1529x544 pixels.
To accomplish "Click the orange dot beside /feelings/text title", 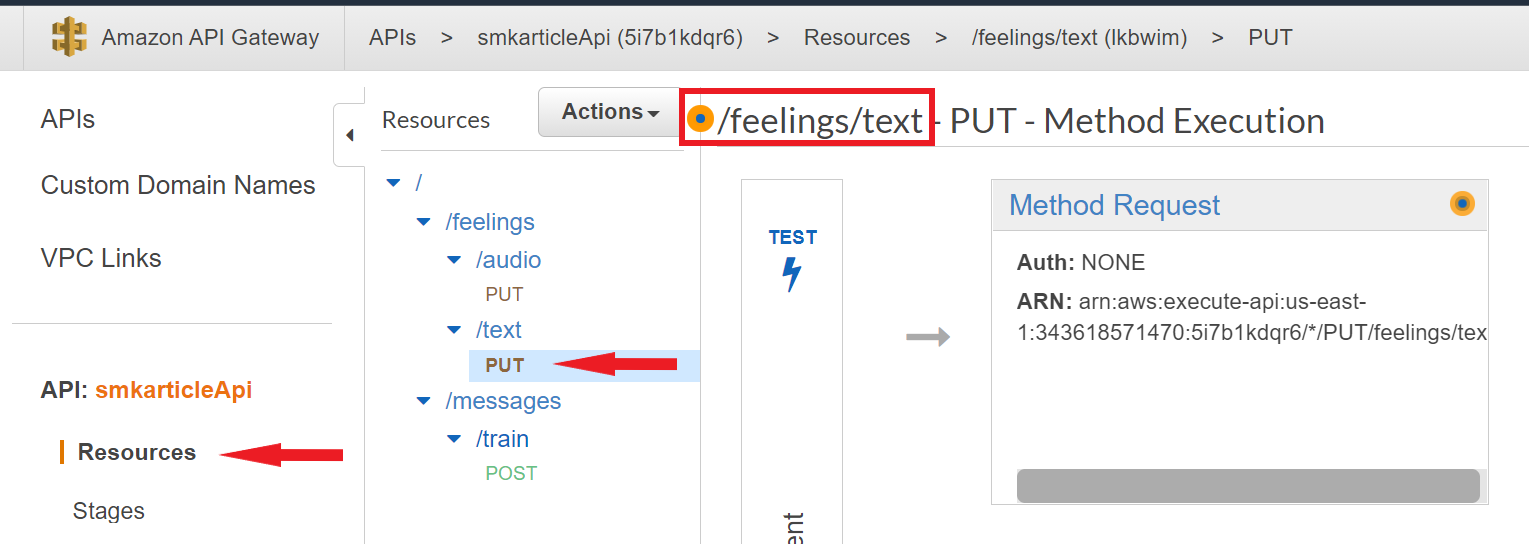I will coord(700,119).
